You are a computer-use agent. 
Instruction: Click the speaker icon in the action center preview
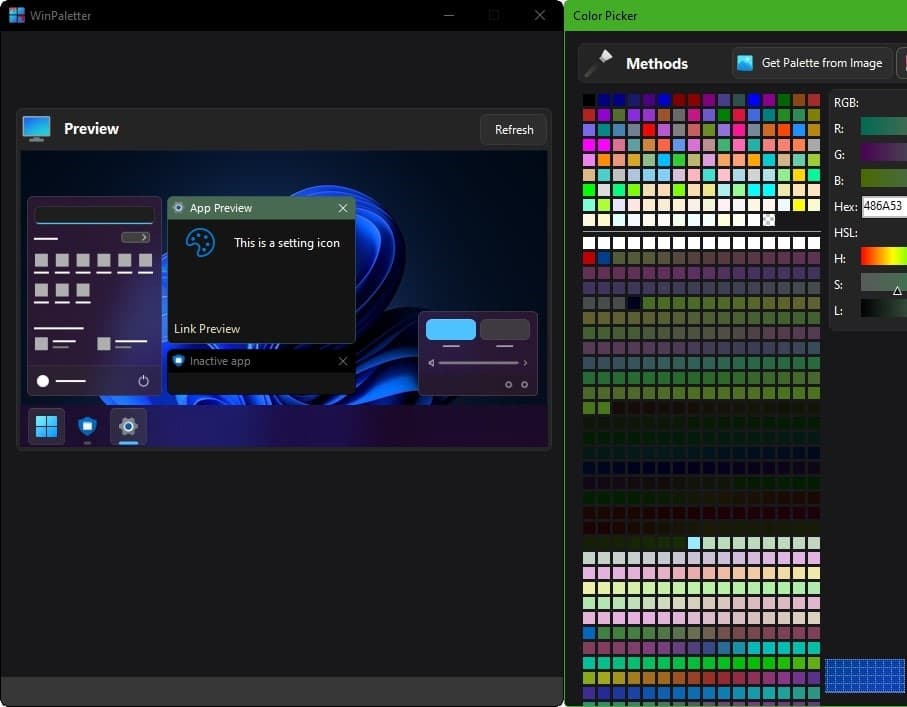(431, 363)
